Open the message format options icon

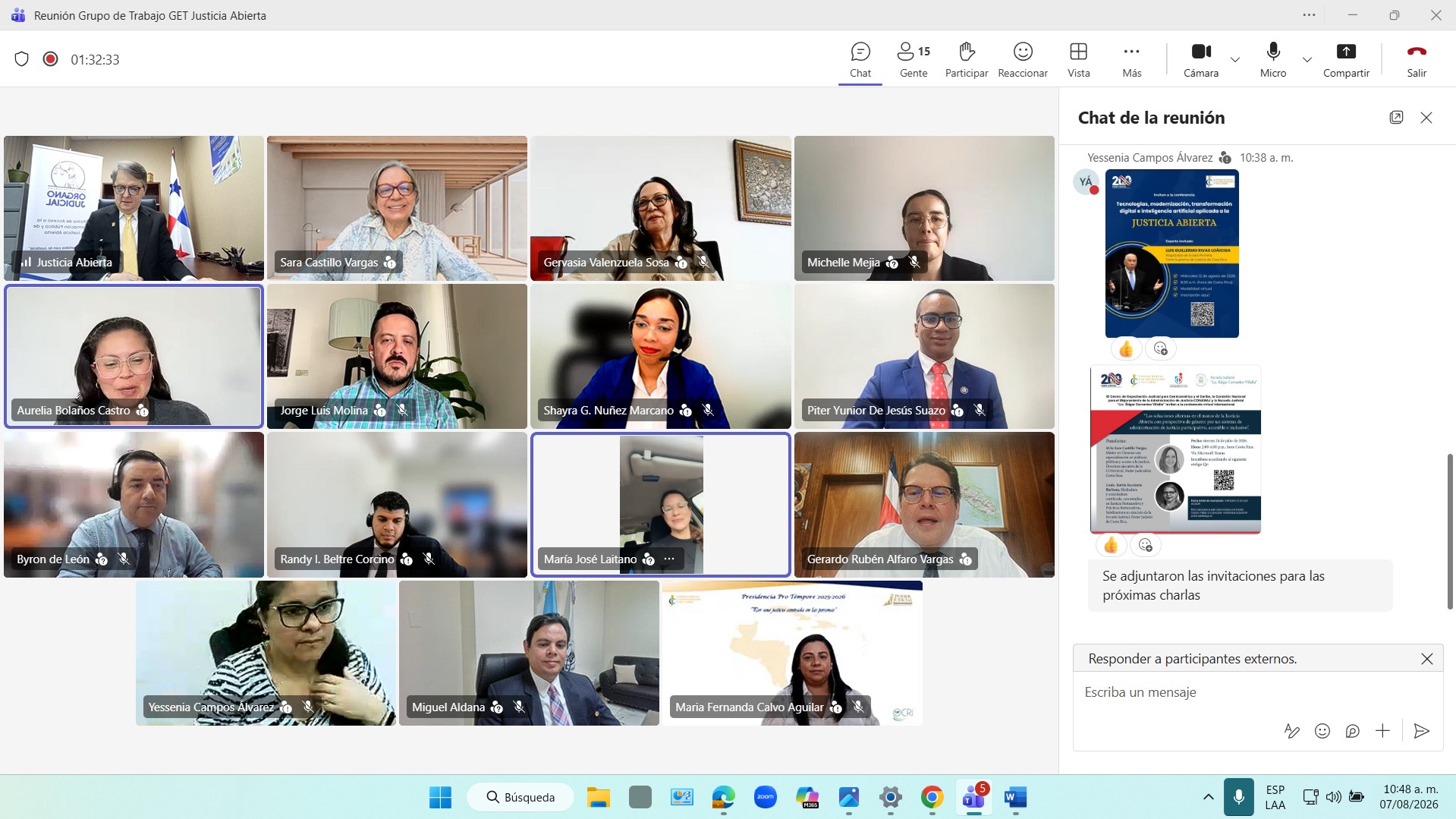click(1291, 731)
